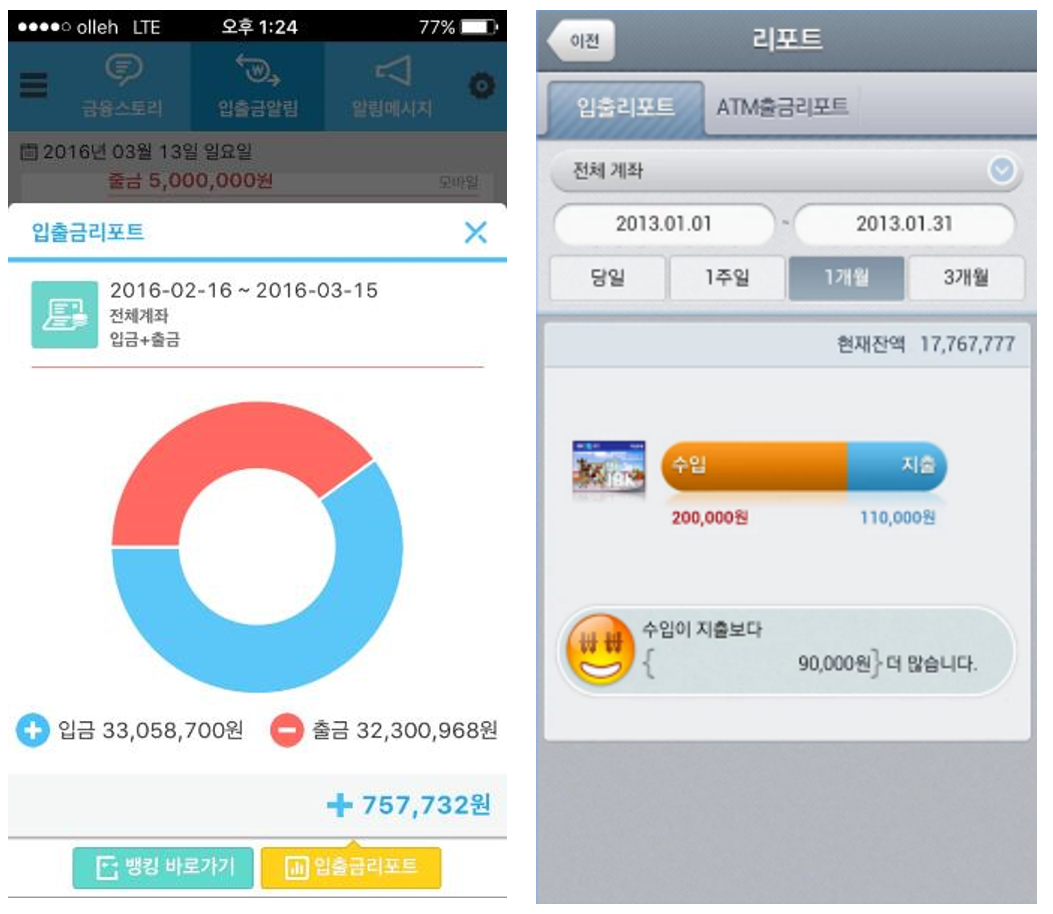Click the blue plus 입금 icon

pyautogui.click(x=33, y=730)
